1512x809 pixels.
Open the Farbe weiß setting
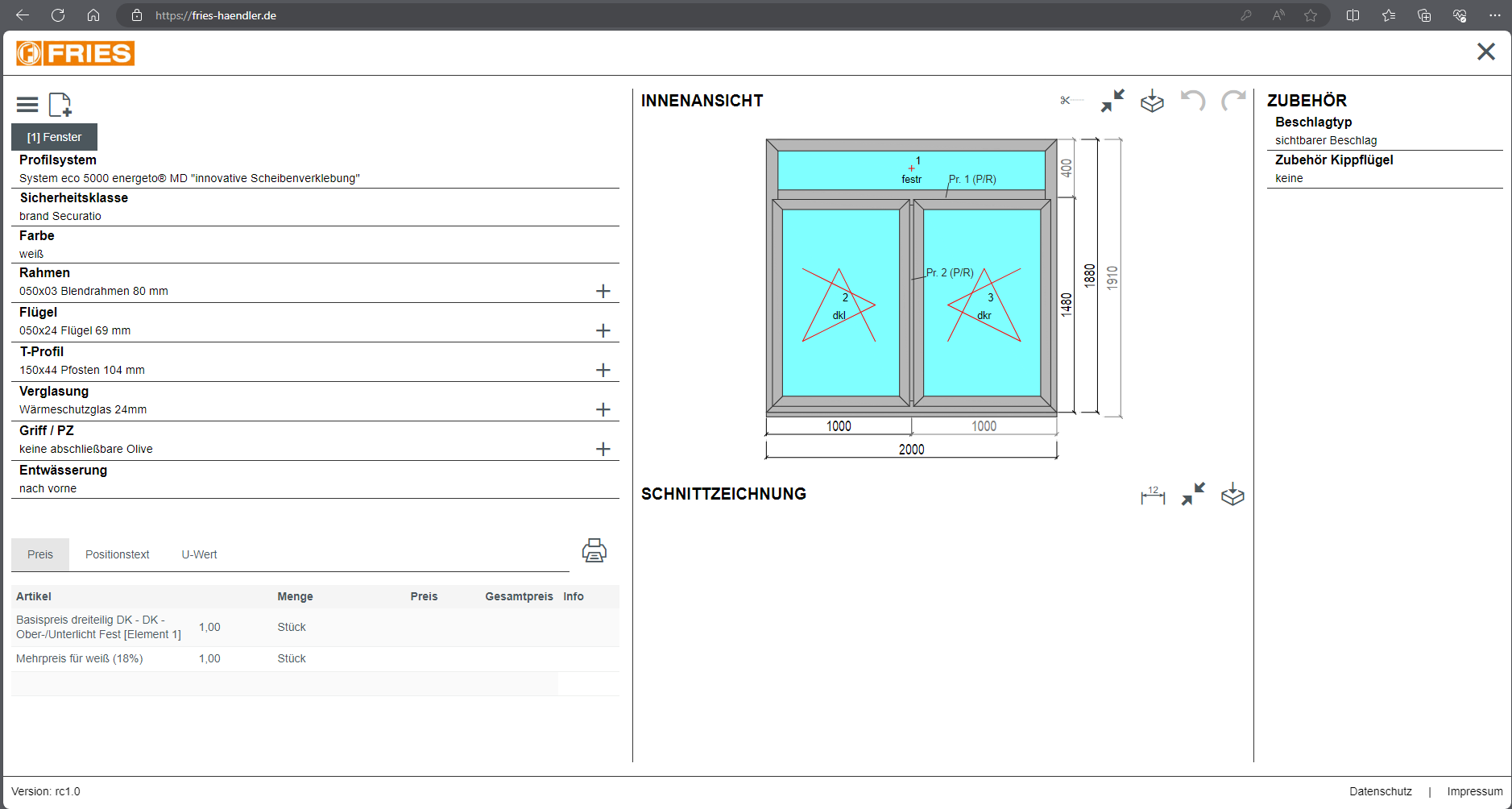(x=315, y=245)
